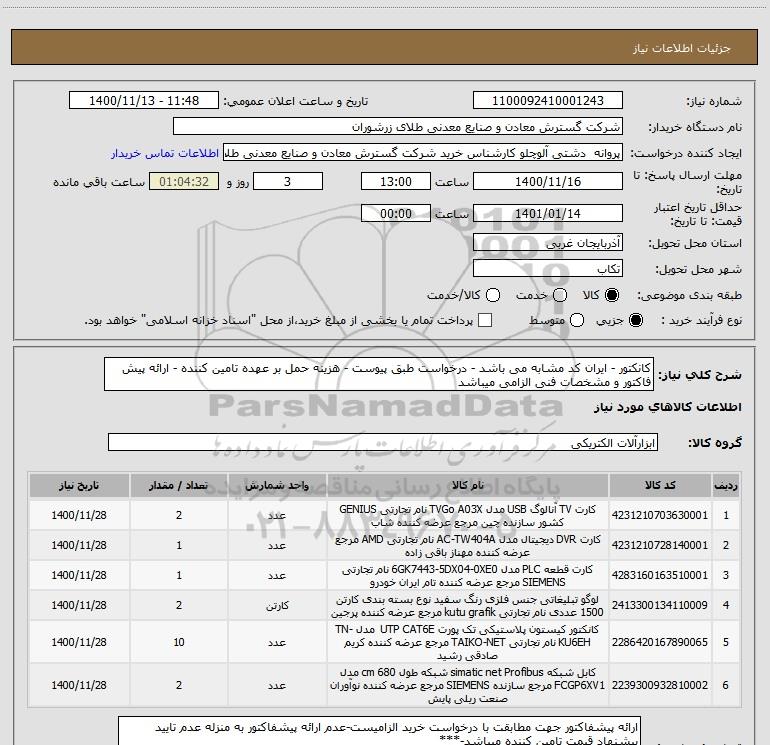Click the remaining time countdown 01:04:32
Viewport: 770px width, 745px height.
tap(184, 181)
